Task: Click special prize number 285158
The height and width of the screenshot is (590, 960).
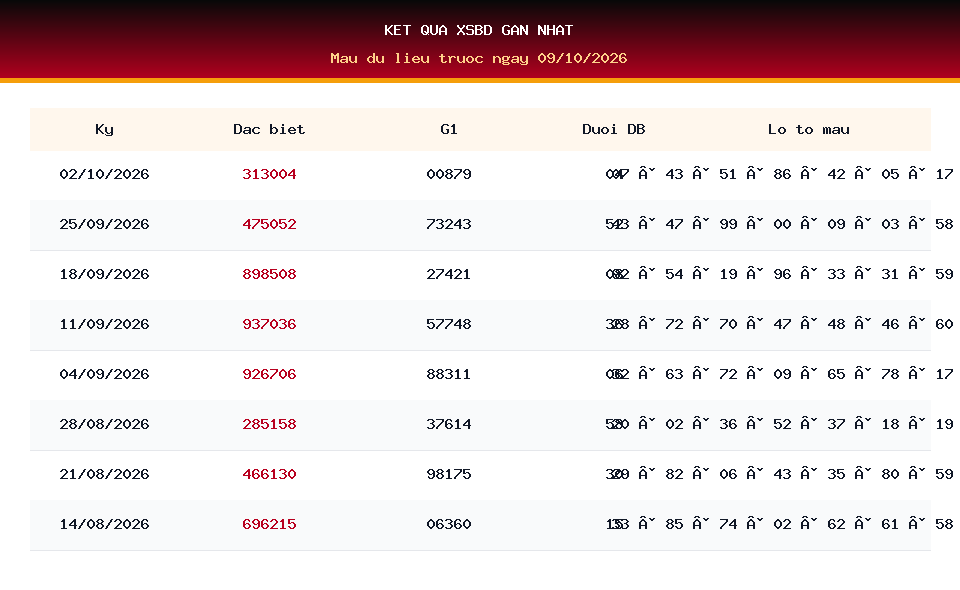Action: click(x=269, y=424)
